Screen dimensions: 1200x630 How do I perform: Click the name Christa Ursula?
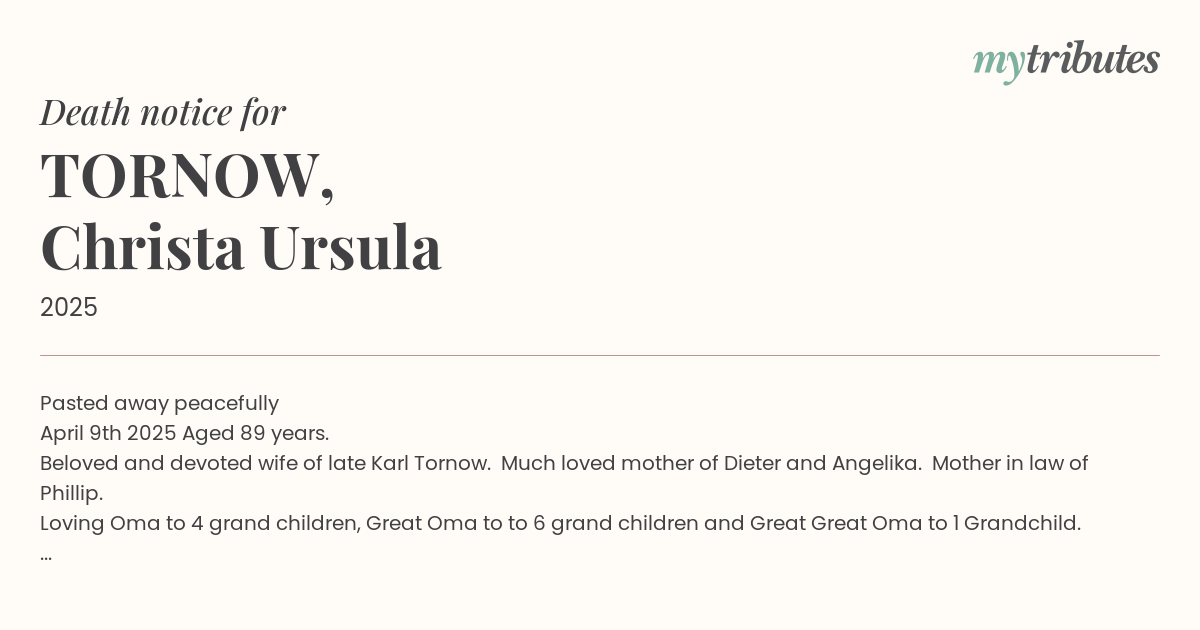(x=241, y=247)
